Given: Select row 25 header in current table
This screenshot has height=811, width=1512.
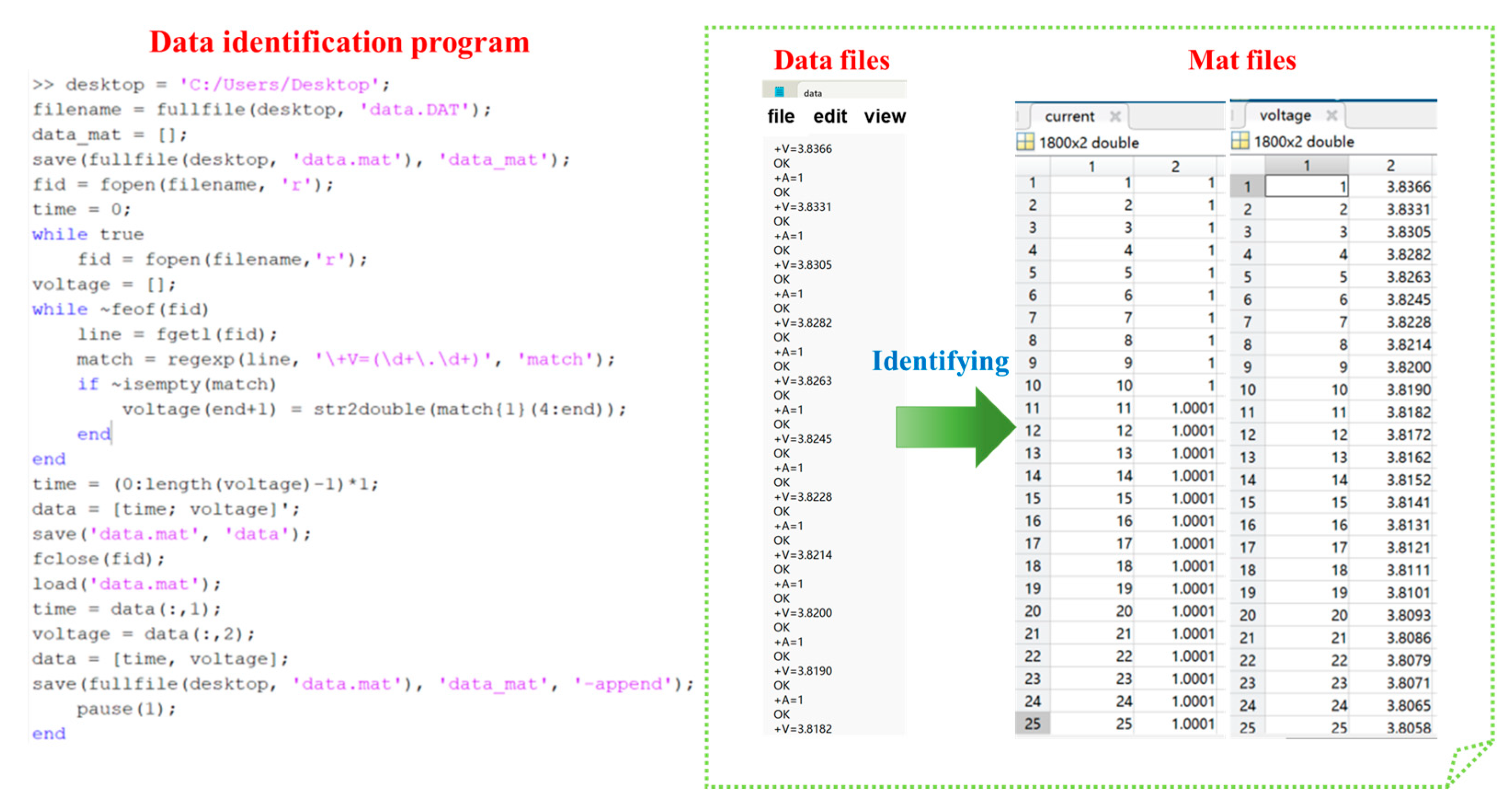Looking at the screenshot, I should pos(1033,724).
